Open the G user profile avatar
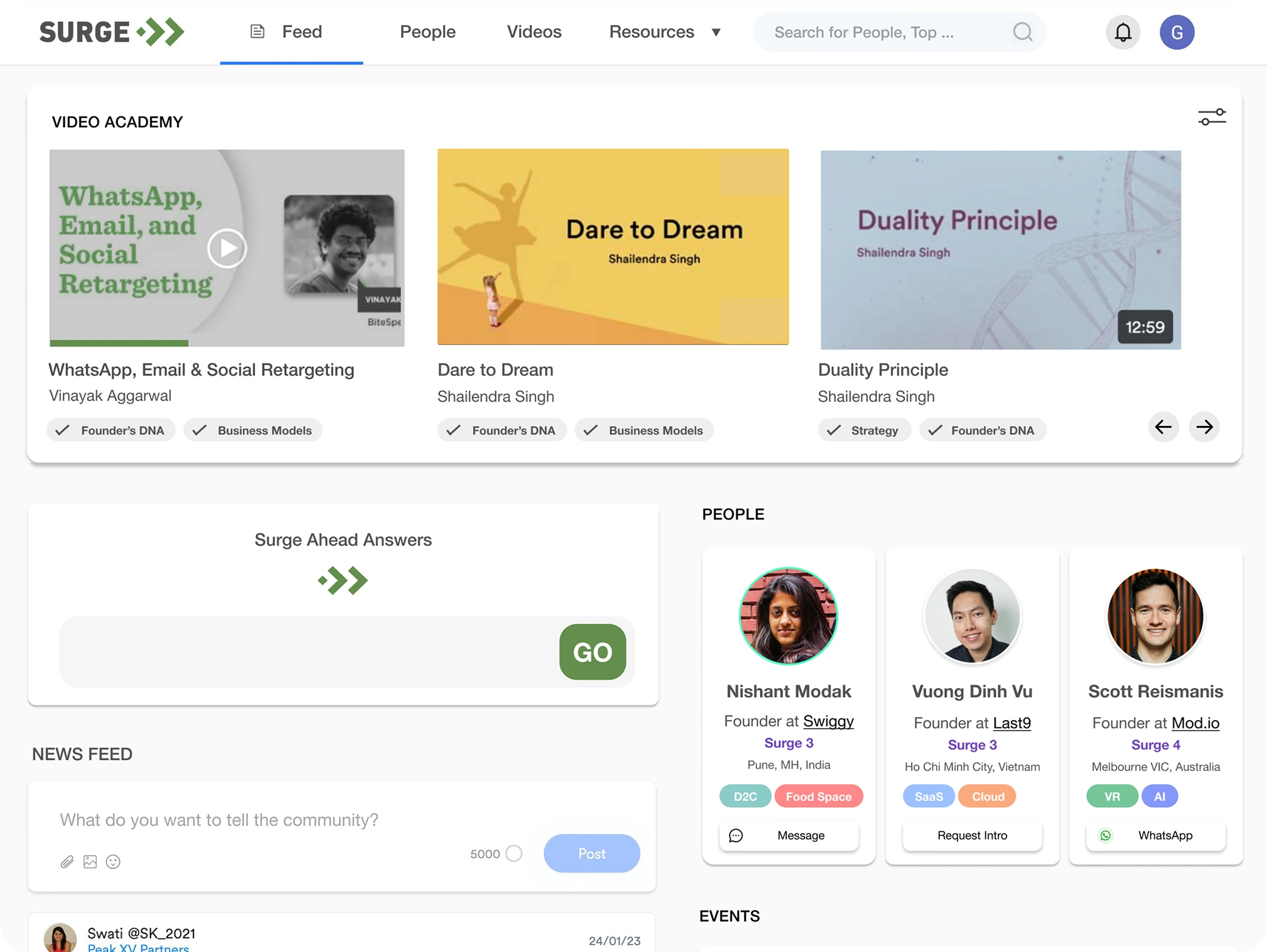The width and height of the screenshot is (1267, 952). [x=1177, y=32]
